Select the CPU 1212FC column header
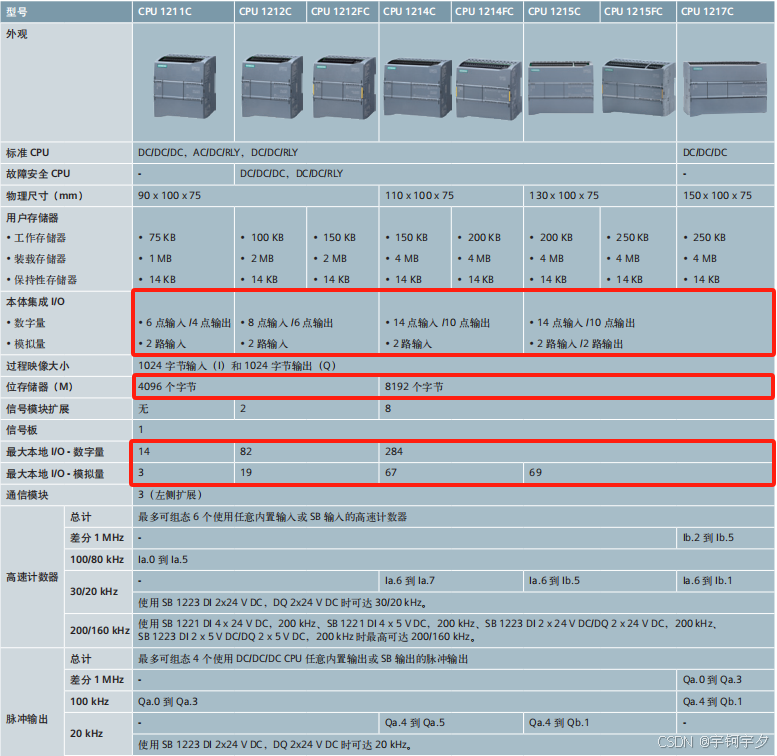The width and height of the screenshot is (777, 756). click(343, 11)
